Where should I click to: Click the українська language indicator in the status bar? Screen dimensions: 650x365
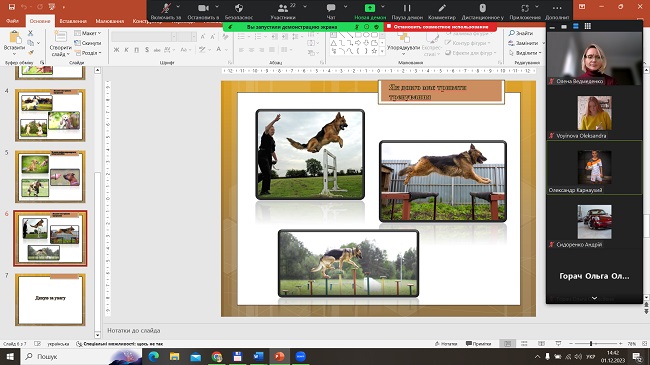click(58, 343)
